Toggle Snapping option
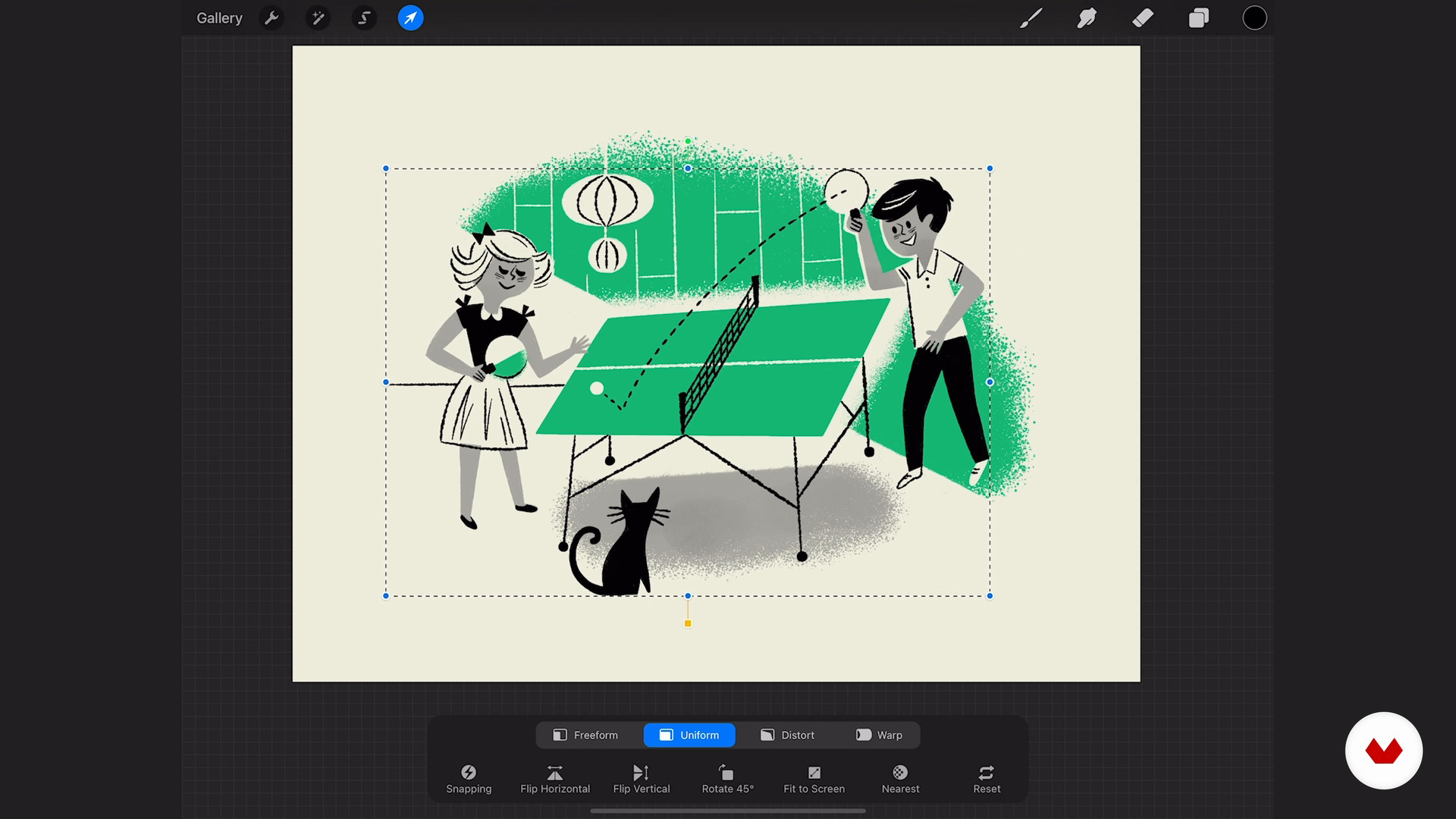Image resolution: width=1456 pixels, height=819 pixels. [x=469, y=780]
